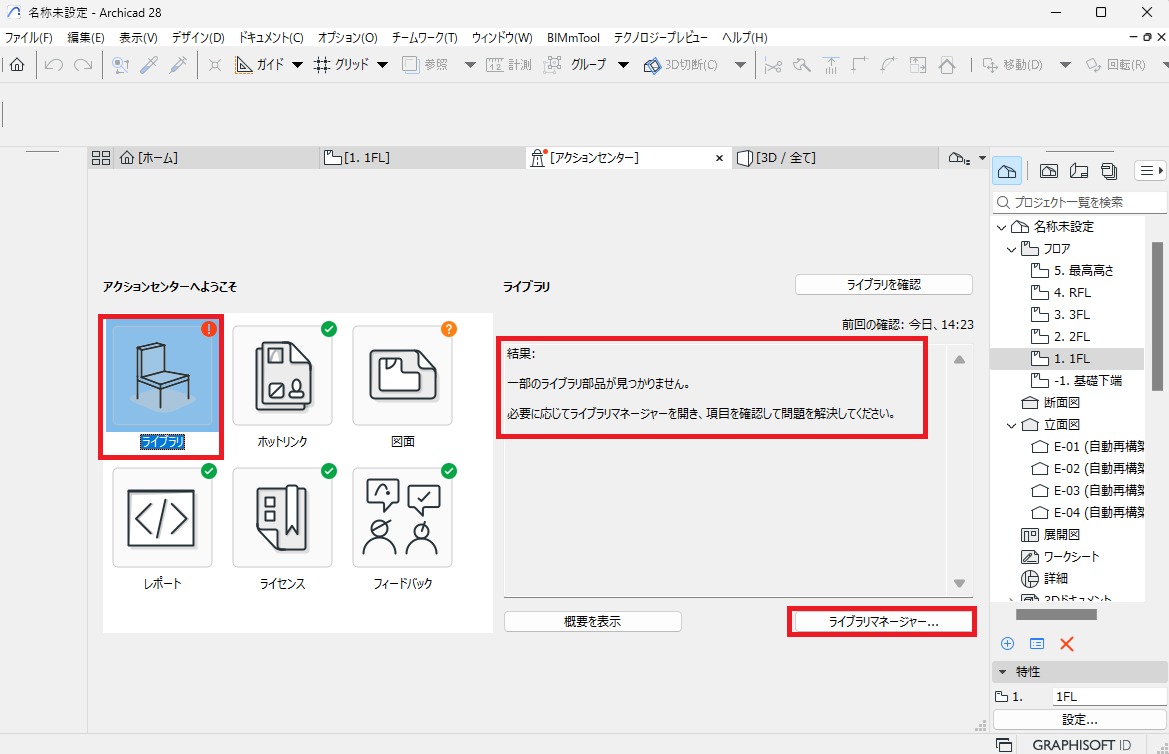This screenshot has height=754, width=1169.
Task: Switch to the [ホーム] tab
Action: [x=216, y=157]
